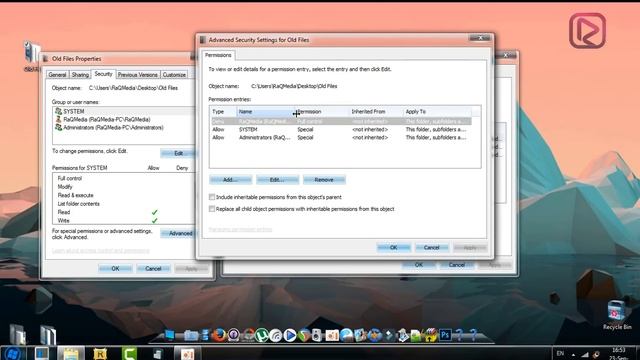Screen dimensions: 640x360
Task: Click OK in Old Files Properties window
Action: pos(116,269)
